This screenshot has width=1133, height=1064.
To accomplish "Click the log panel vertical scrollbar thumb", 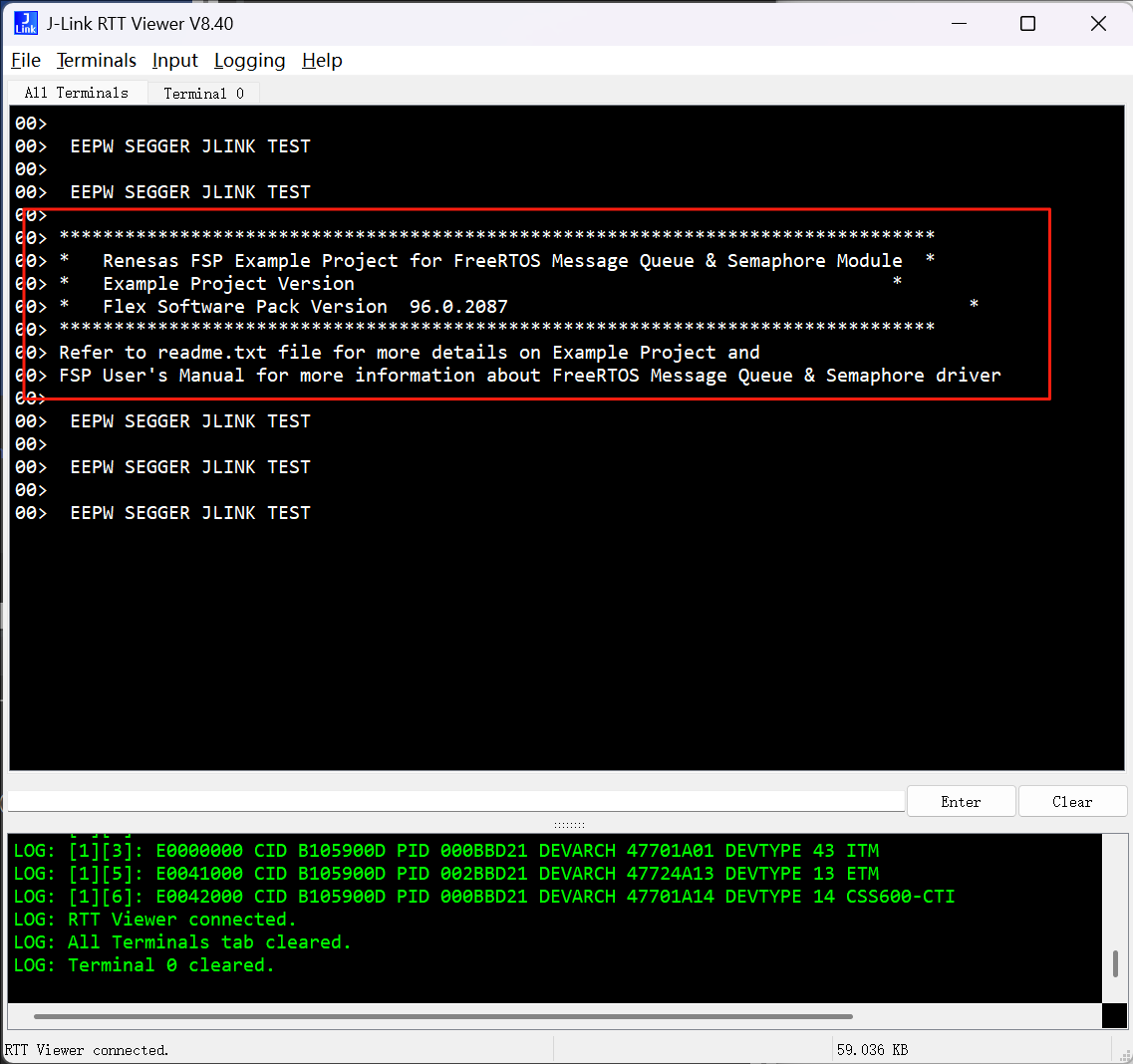I will pyautogui.click(x=1115, y=962).
